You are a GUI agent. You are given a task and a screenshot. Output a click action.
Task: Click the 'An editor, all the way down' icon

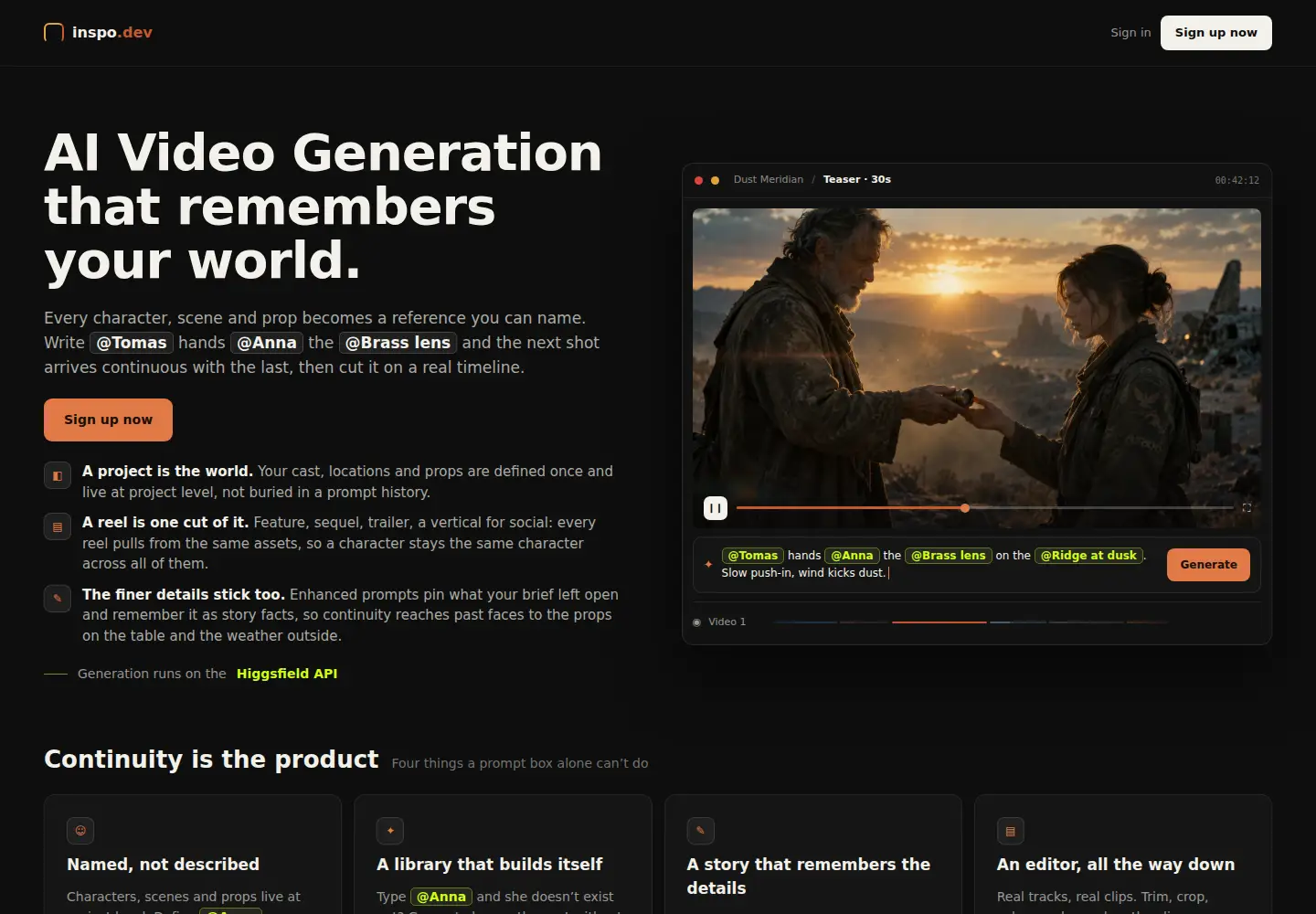tap(1010, 831)
